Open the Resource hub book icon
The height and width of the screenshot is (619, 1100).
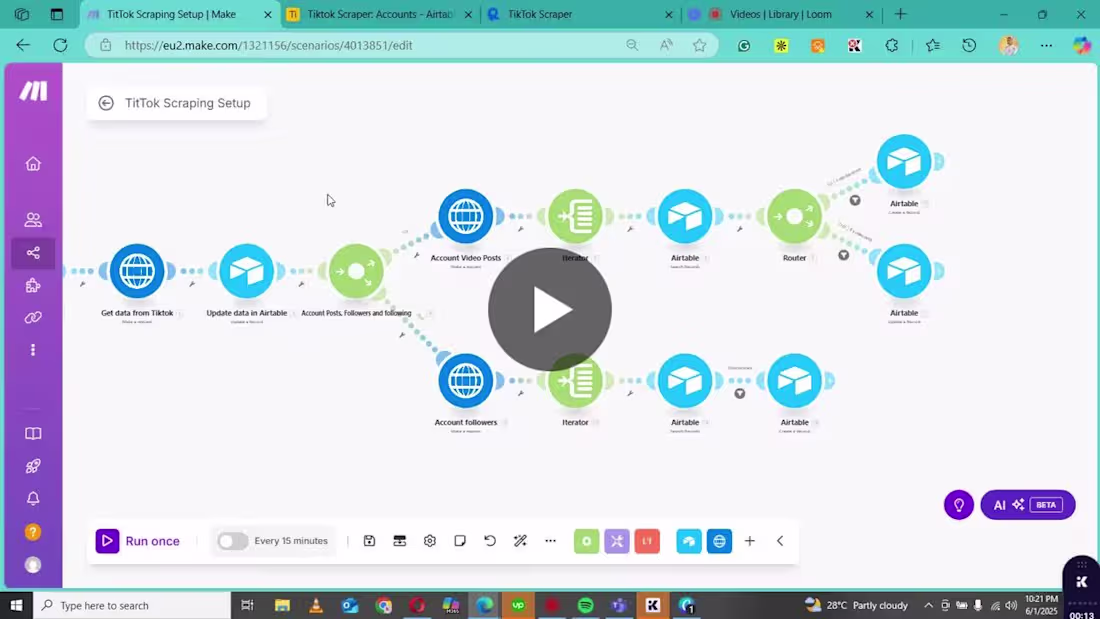(33, 433)
